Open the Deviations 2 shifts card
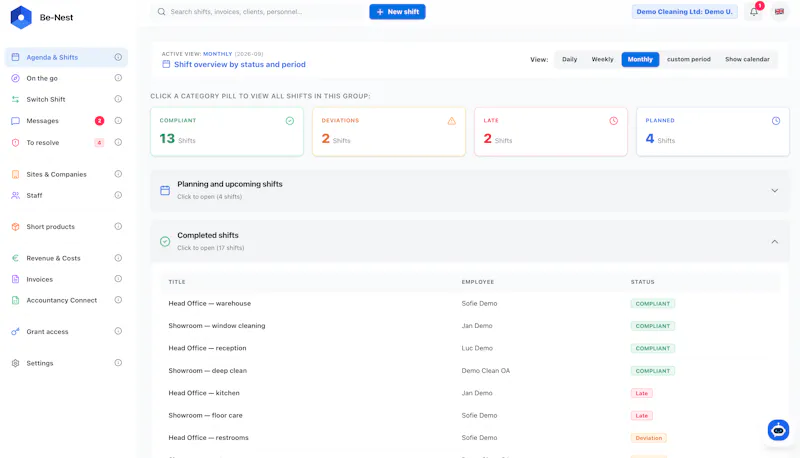Viewport: 800px width, 458px height. pos(389,132)
